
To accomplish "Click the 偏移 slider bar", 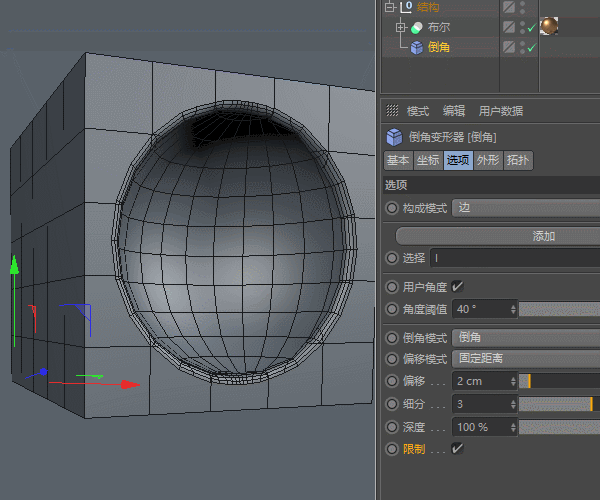I will tap(559, 381).
